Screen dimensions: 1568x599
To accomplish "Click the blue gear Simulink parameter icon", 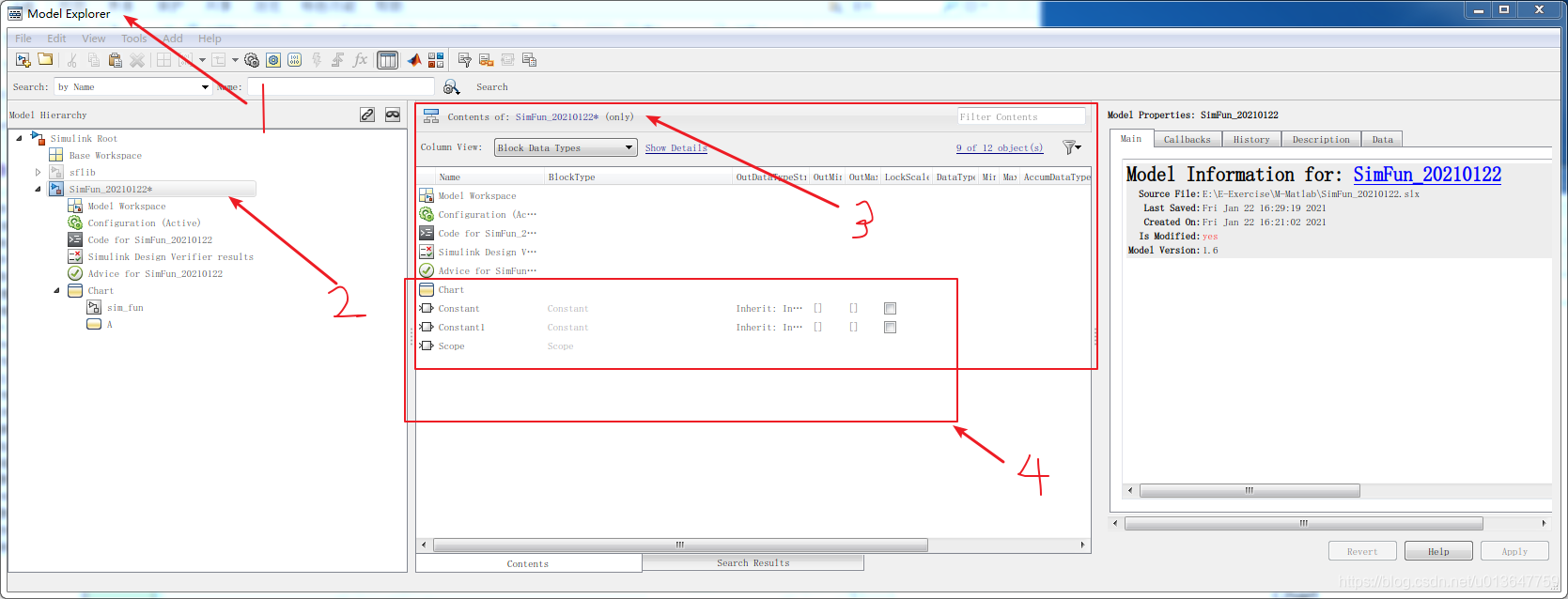I will pyautogui.click(x=273, y=60).
